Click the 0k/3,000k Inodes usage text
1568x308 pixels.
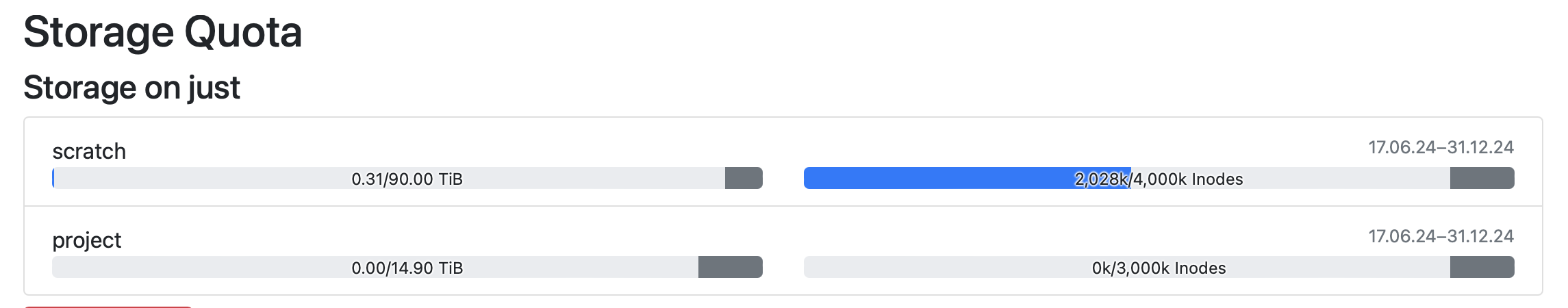tap(1159, 268)
